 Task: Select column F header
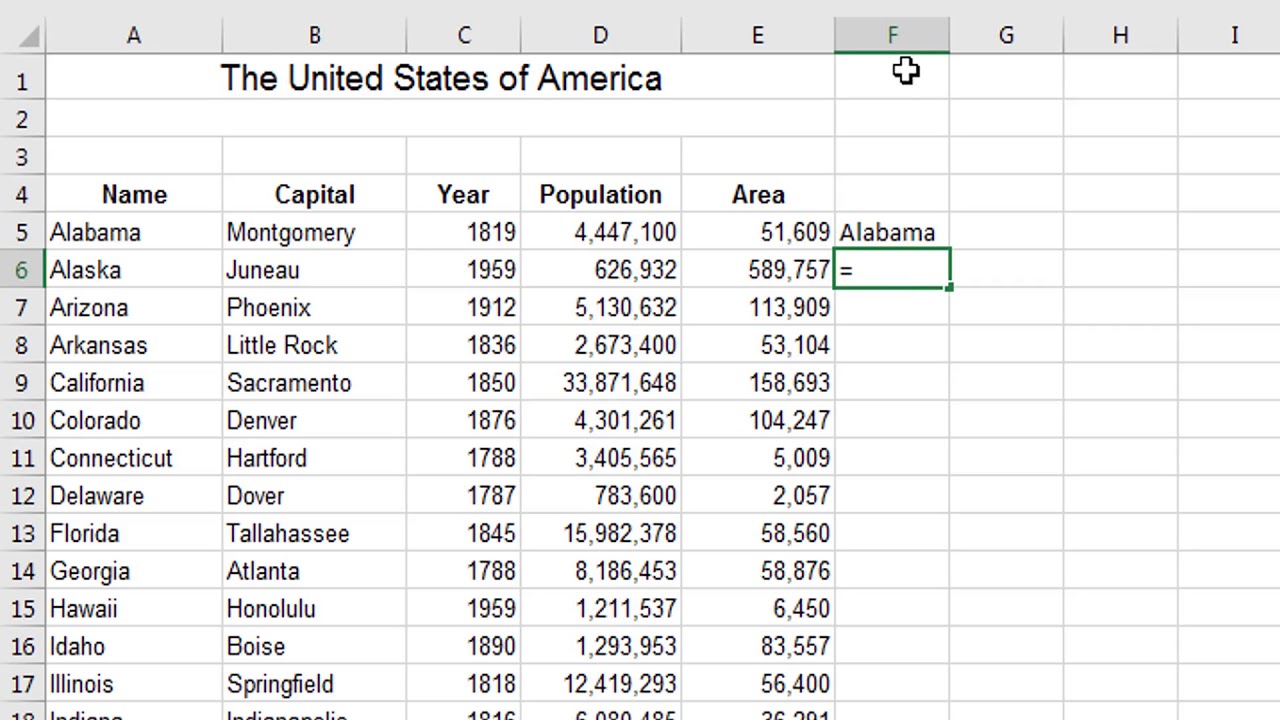click(892, 36)
